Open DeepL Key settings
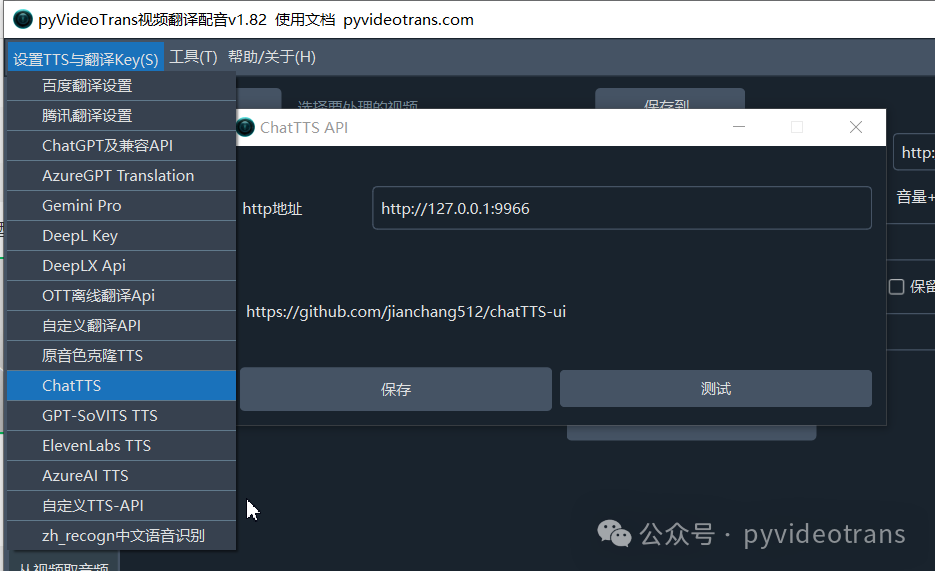935x571 pixels. pyautogui.click(x=122, y=235)
